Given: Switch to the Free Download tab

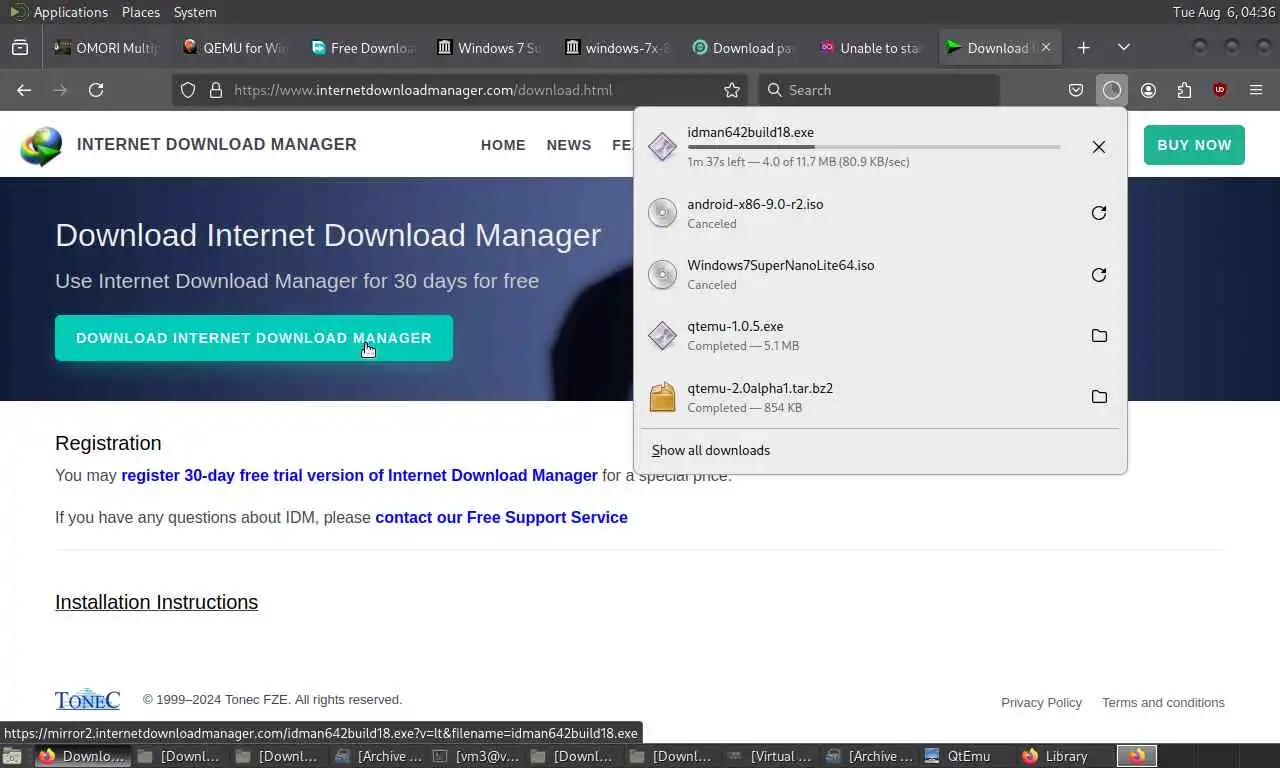Looking at the screenshot, I should coord(362,47).
